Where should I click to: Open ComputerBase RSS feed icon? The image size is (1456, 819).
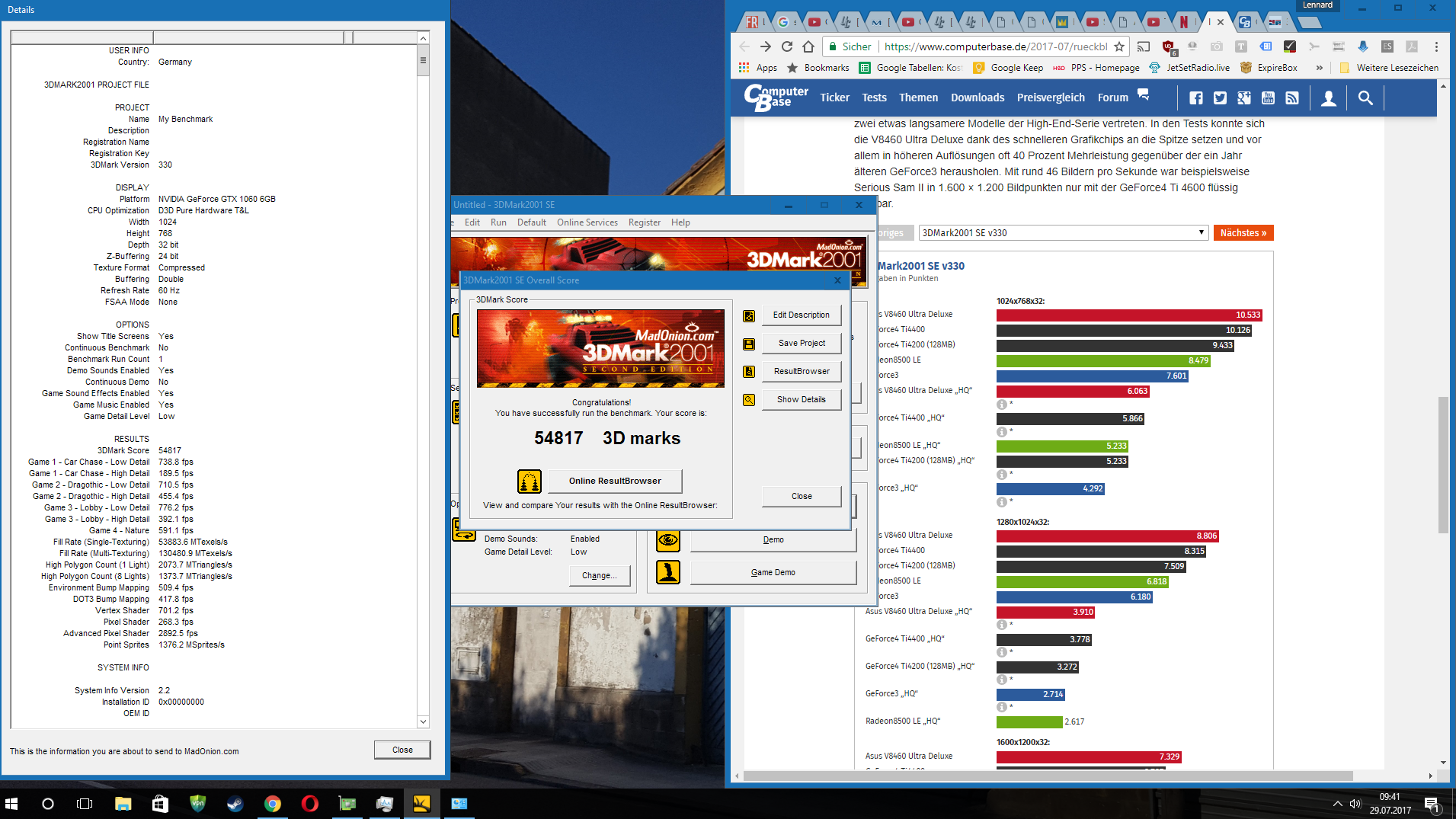(x=1292, y=98)
